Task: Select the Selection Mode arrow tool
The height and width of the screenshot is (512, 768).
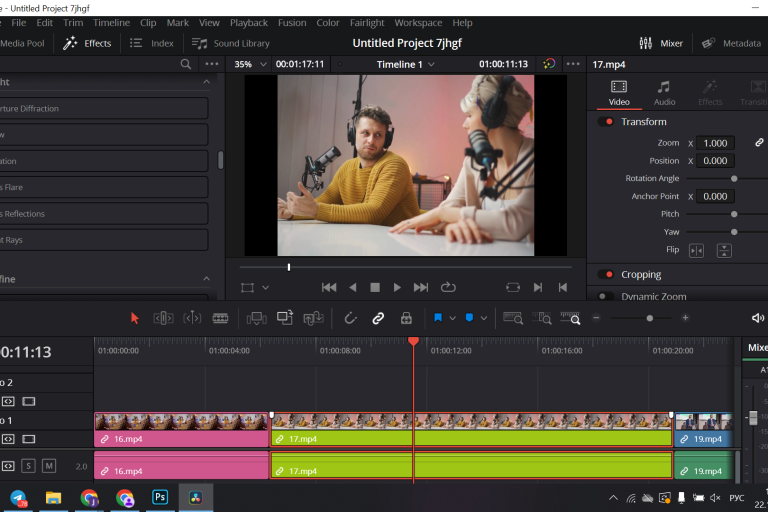Action: coord(135,318)
